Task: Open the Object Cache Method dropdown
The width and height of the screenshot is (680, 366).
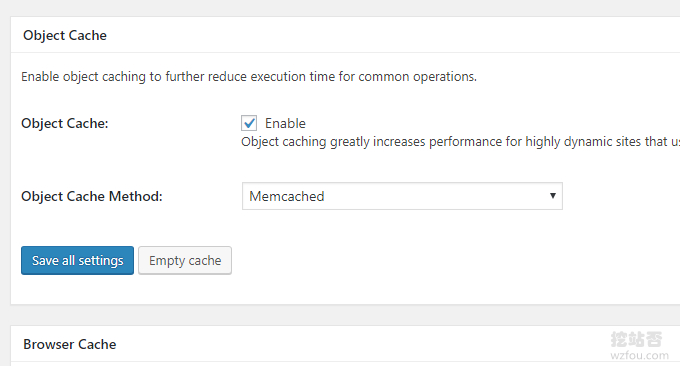Action: tap(402, 196)
